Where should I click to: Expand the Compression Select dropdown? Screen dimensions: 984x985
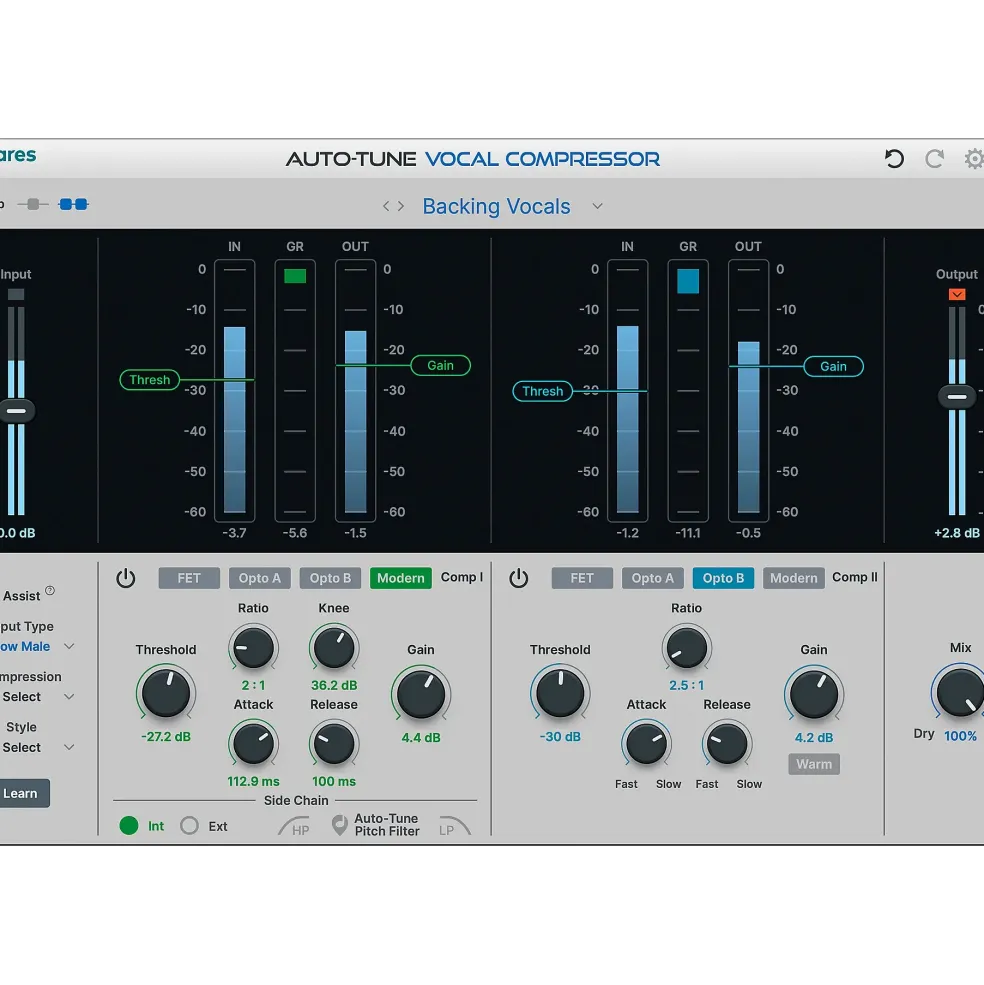(38, 697)
